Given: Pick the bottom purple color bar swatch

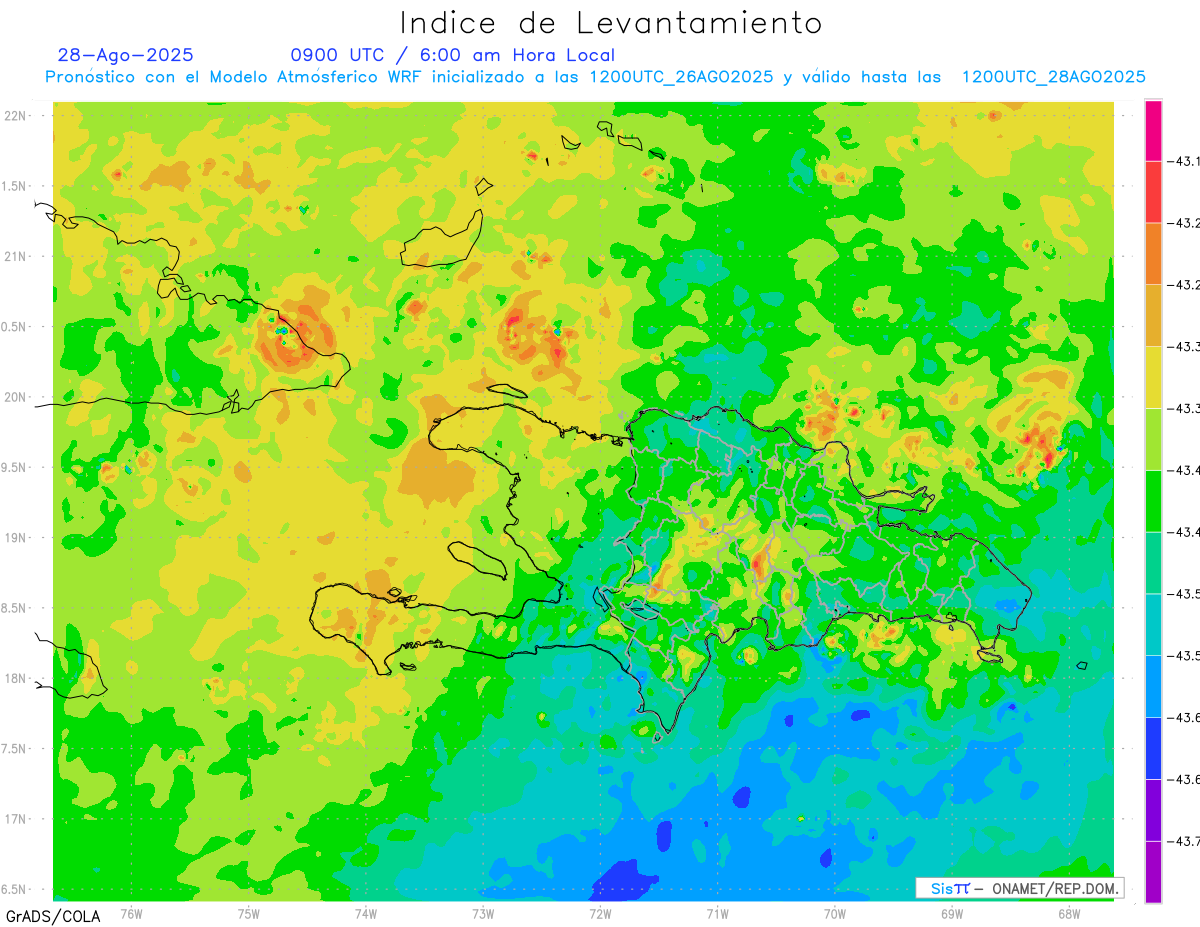Looking at the screenshot, I should click(x=1153, y=872).
